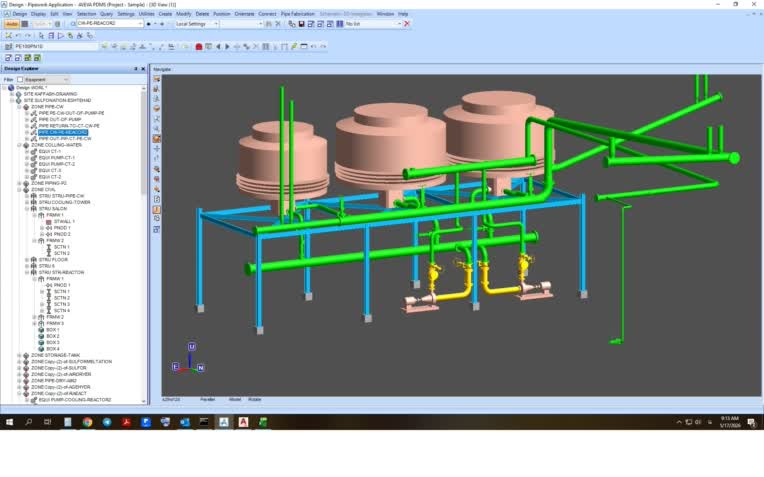Close the Design Explorer panel

coord(143,69)
